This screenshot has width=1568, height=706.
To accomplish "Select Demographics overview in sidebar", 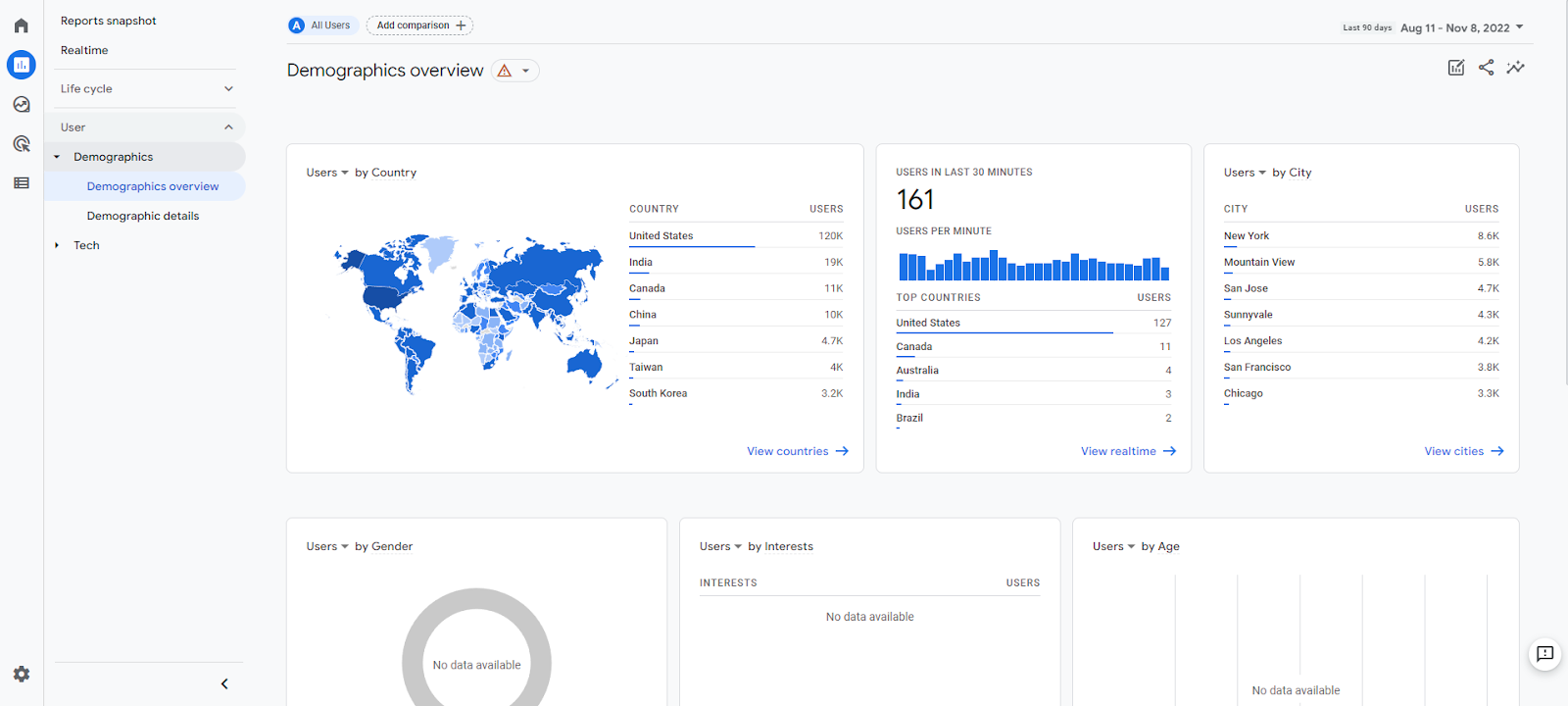I will (153, 186).
